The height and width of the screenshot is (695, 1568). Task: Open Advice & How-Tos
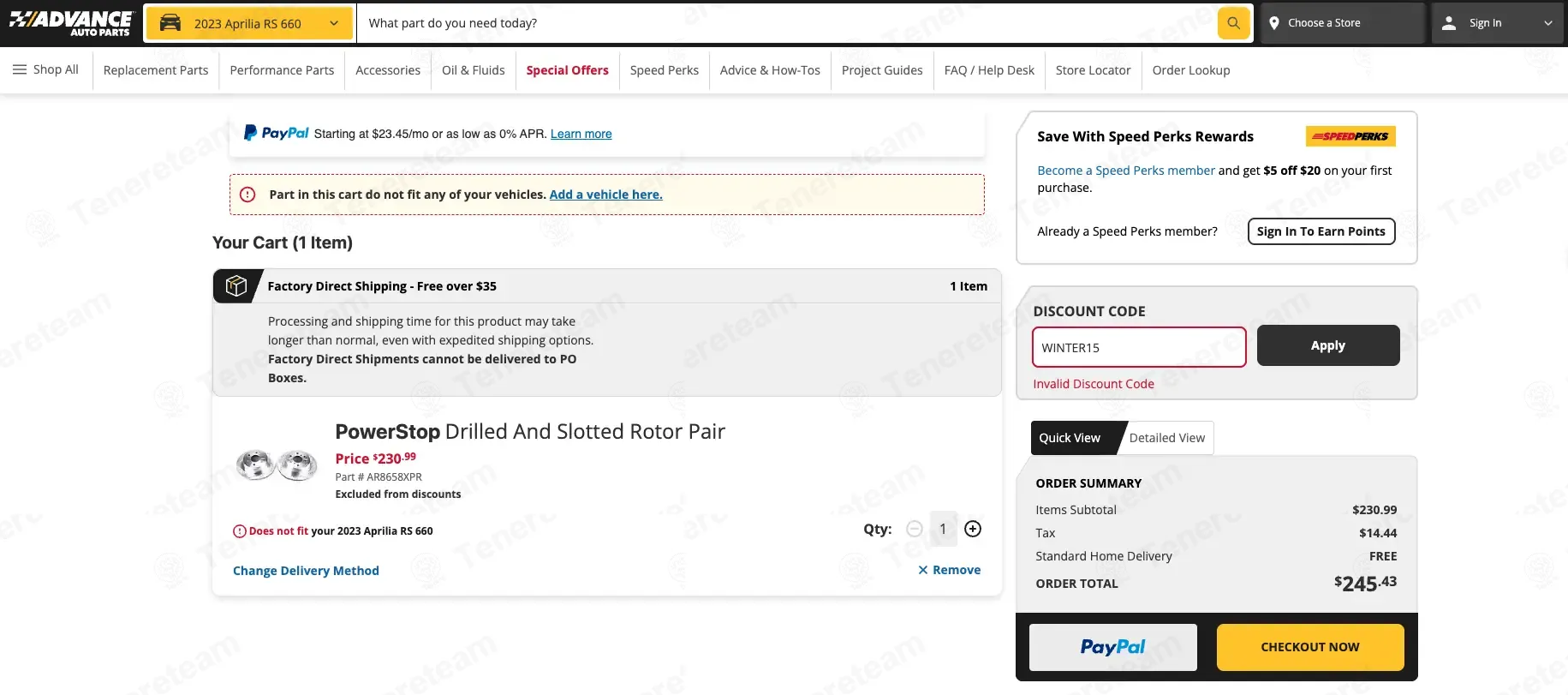[x=770, y=70]
